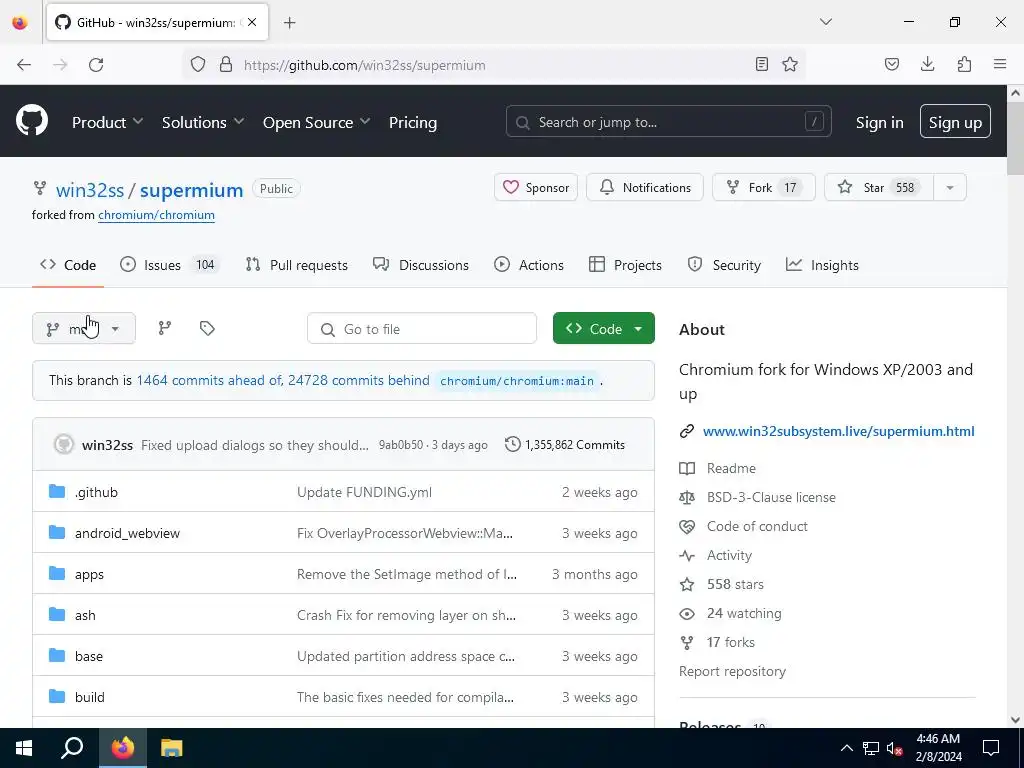
Task: Click Sign up button
Action: (x=955, y=121)
